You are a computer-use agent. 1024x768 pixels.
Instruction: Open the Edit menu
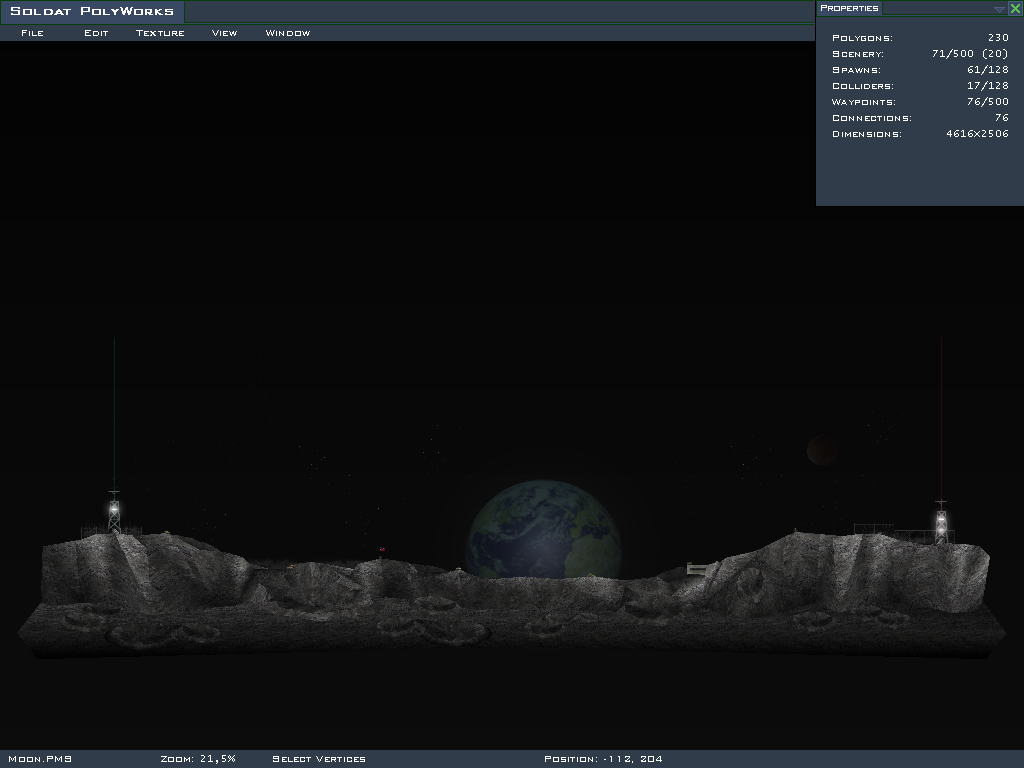(96, 33)
